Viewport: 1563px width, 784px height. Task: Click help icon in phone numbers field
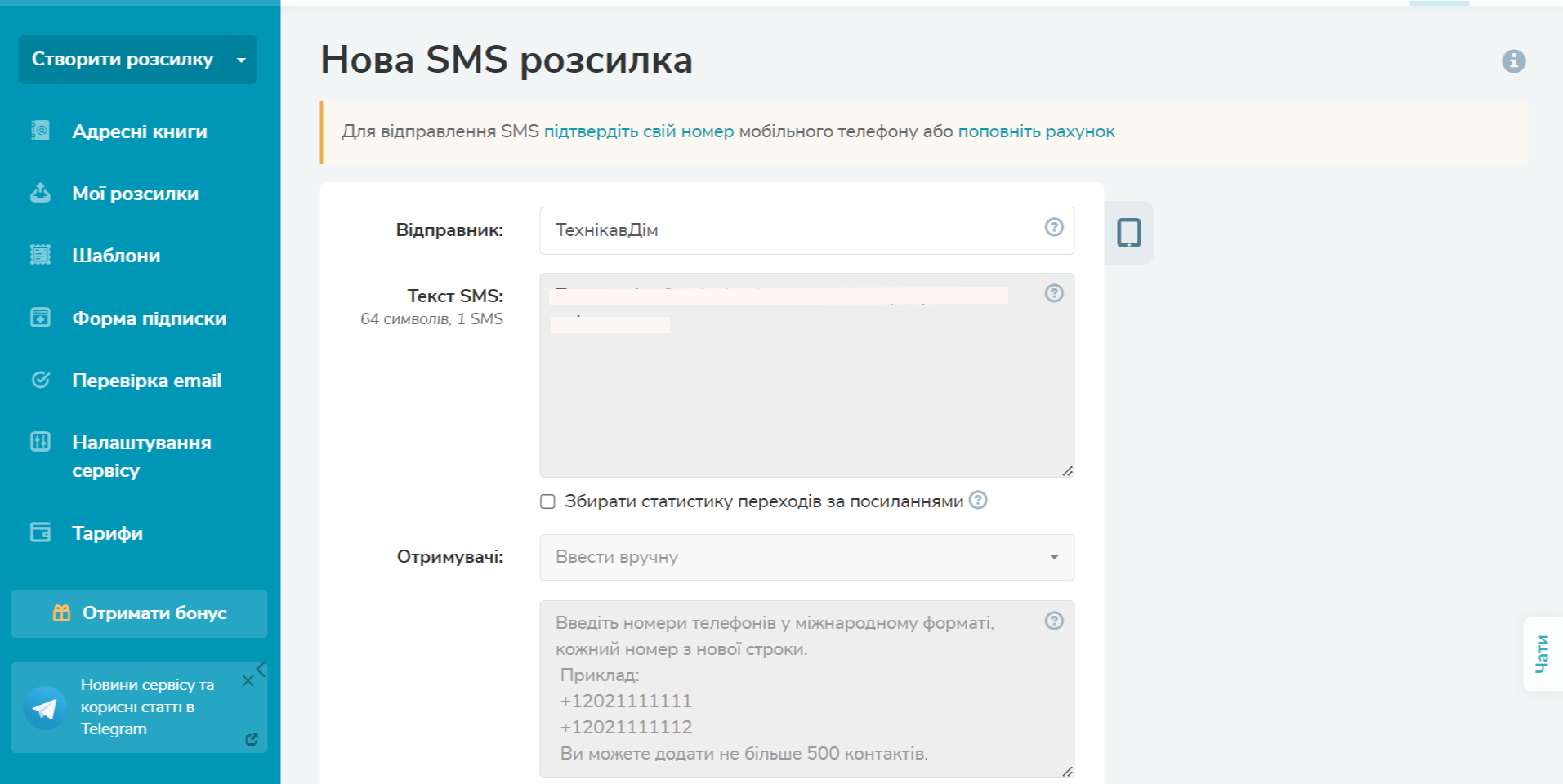click(1054, 621)
